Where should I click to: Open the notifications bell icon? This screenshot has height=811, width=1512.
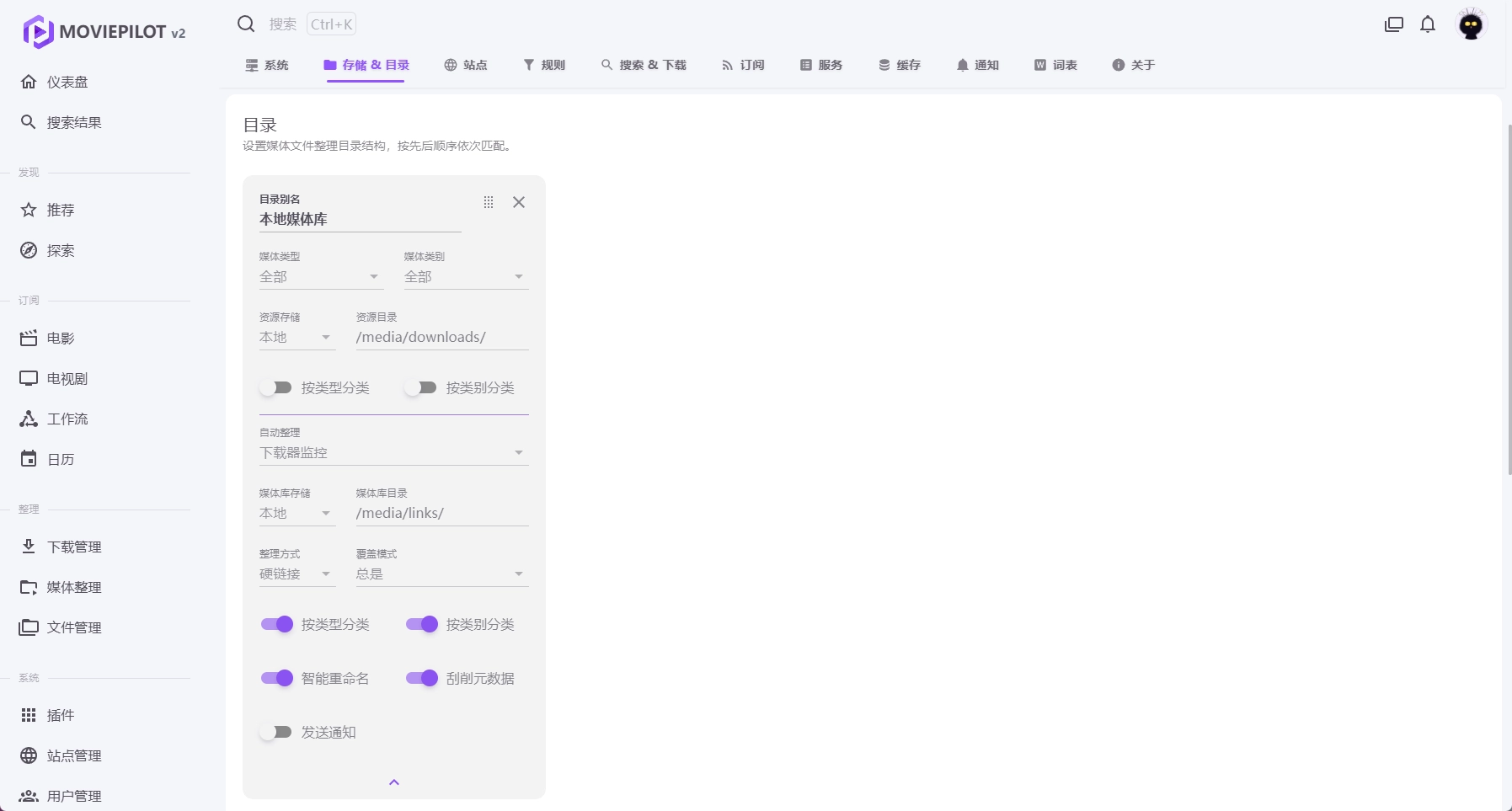pyautogui.click(x=1428, y=24)
